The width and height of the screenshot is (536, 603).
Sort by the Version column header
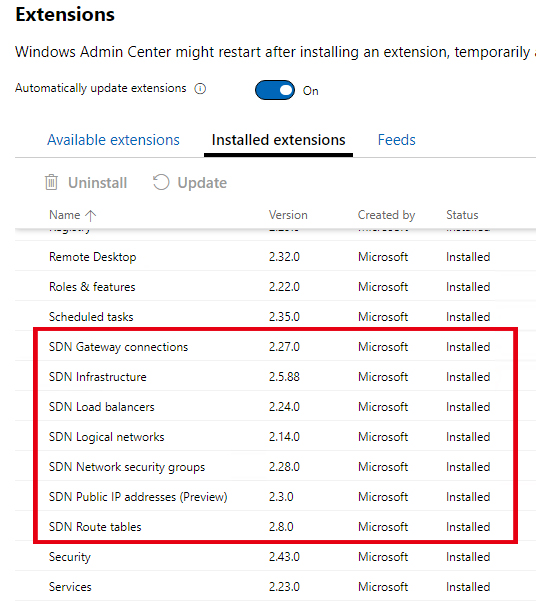(x=288, y=215)
